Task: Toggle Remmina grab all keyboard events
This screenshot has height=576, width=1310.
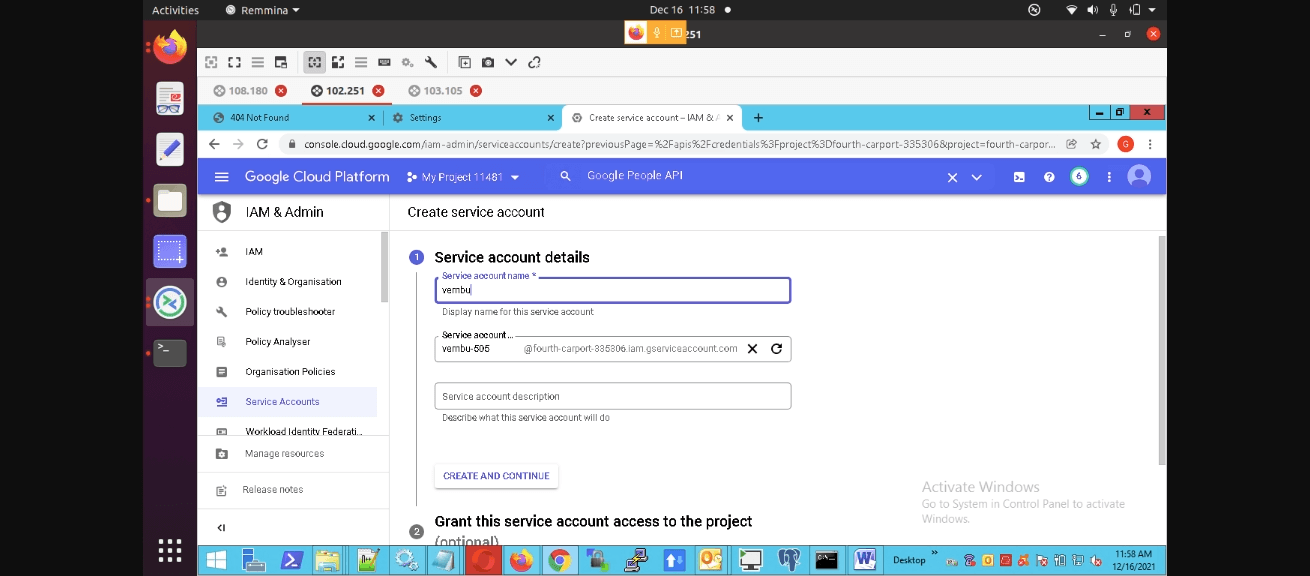Action: coord(384,62)
